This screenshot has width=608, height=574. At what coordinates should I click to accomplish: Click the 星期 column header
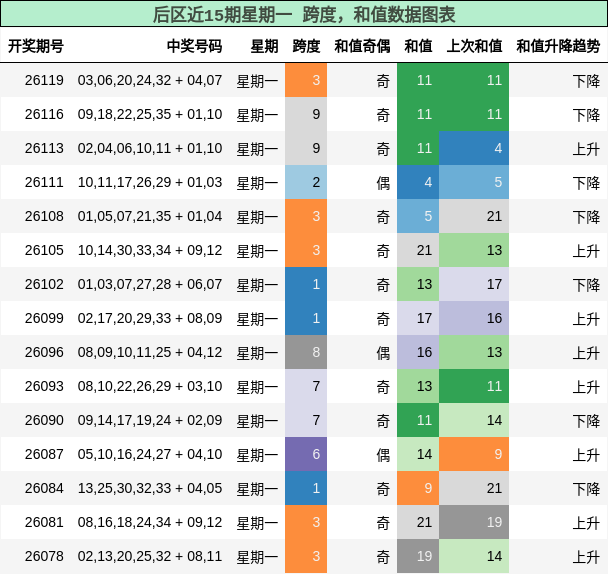pyautogui.click(x=264, y=46)
